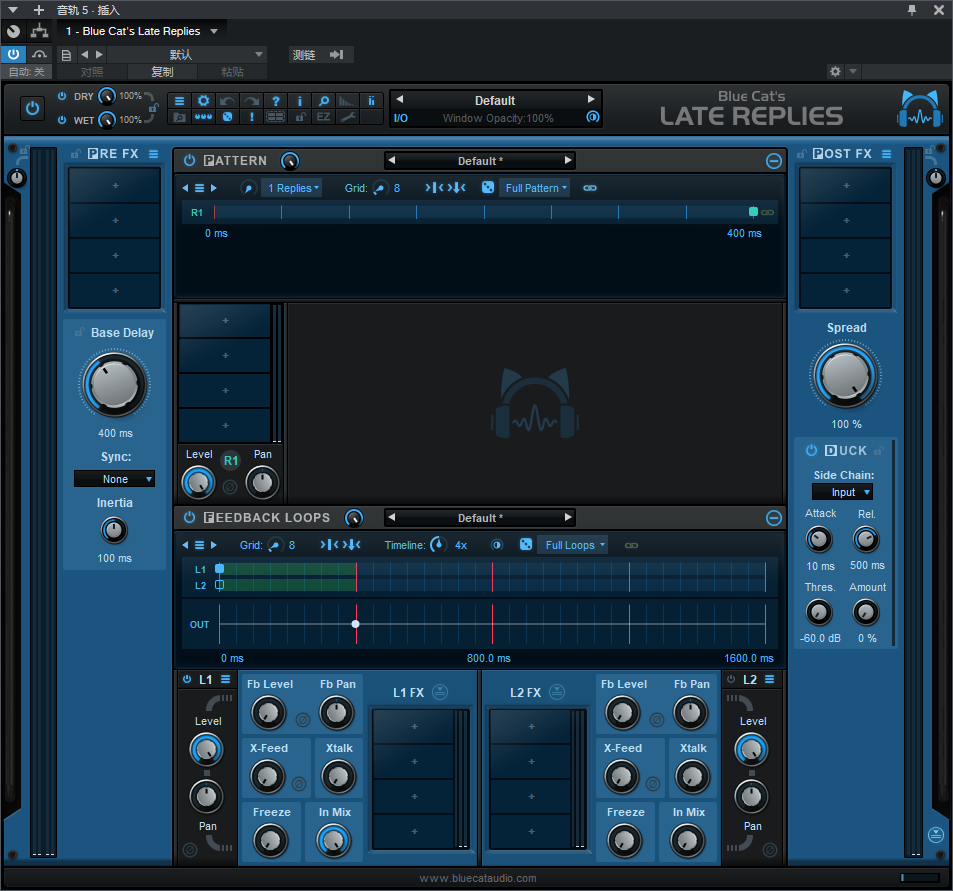This screenshot has width=953, height=891.
Task: Add effect in first POST FX slot
Action: click(x=846, y=185)
